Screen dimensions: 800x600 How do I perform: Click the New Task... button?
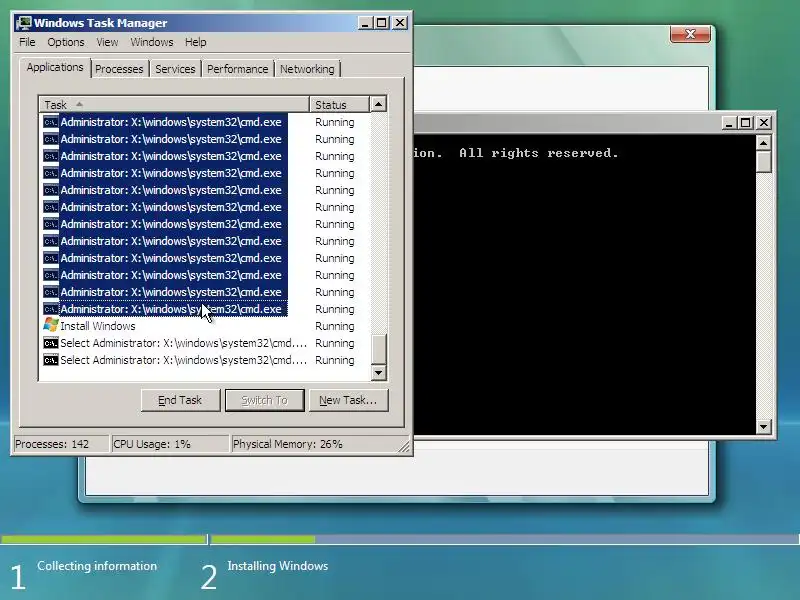[348, 400]
